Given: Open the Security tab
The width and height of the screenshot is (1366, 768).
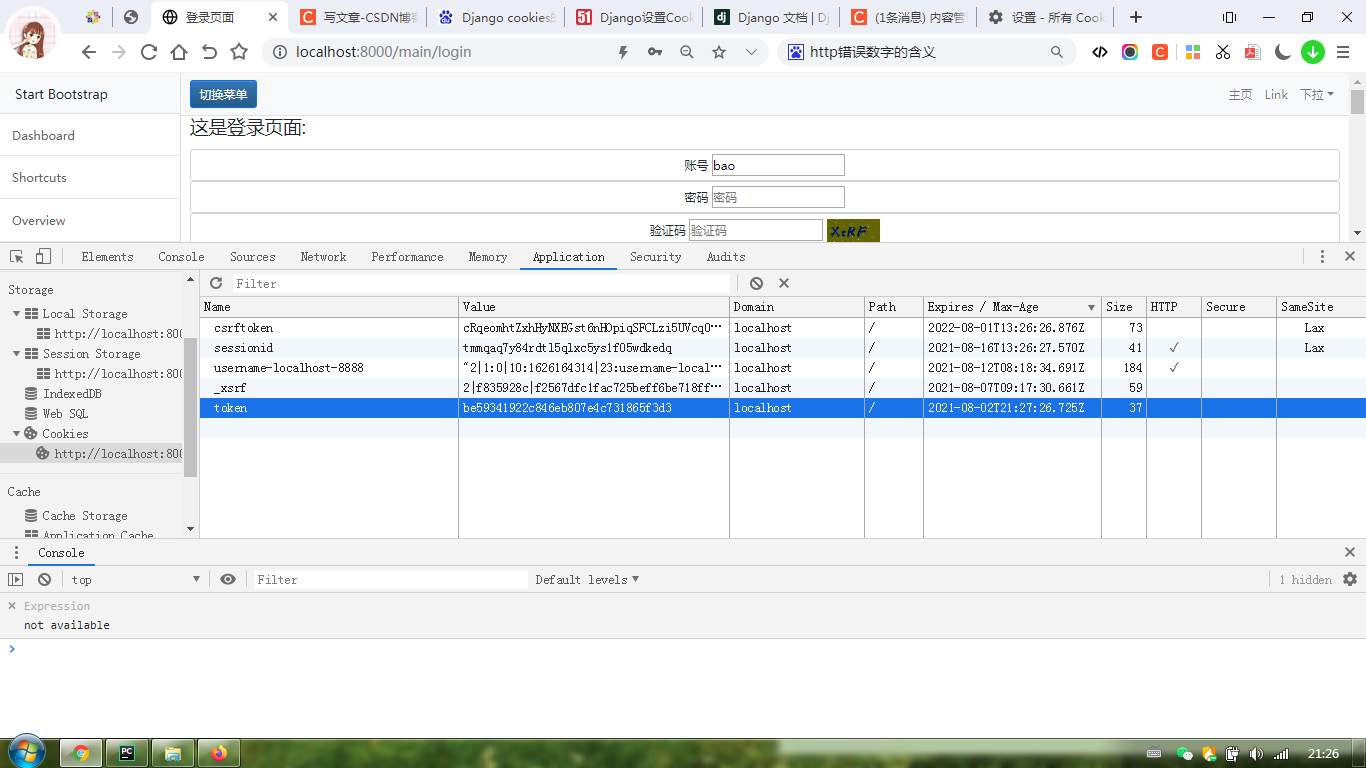Looking at the screenshot, I should [x=655, y=256].
